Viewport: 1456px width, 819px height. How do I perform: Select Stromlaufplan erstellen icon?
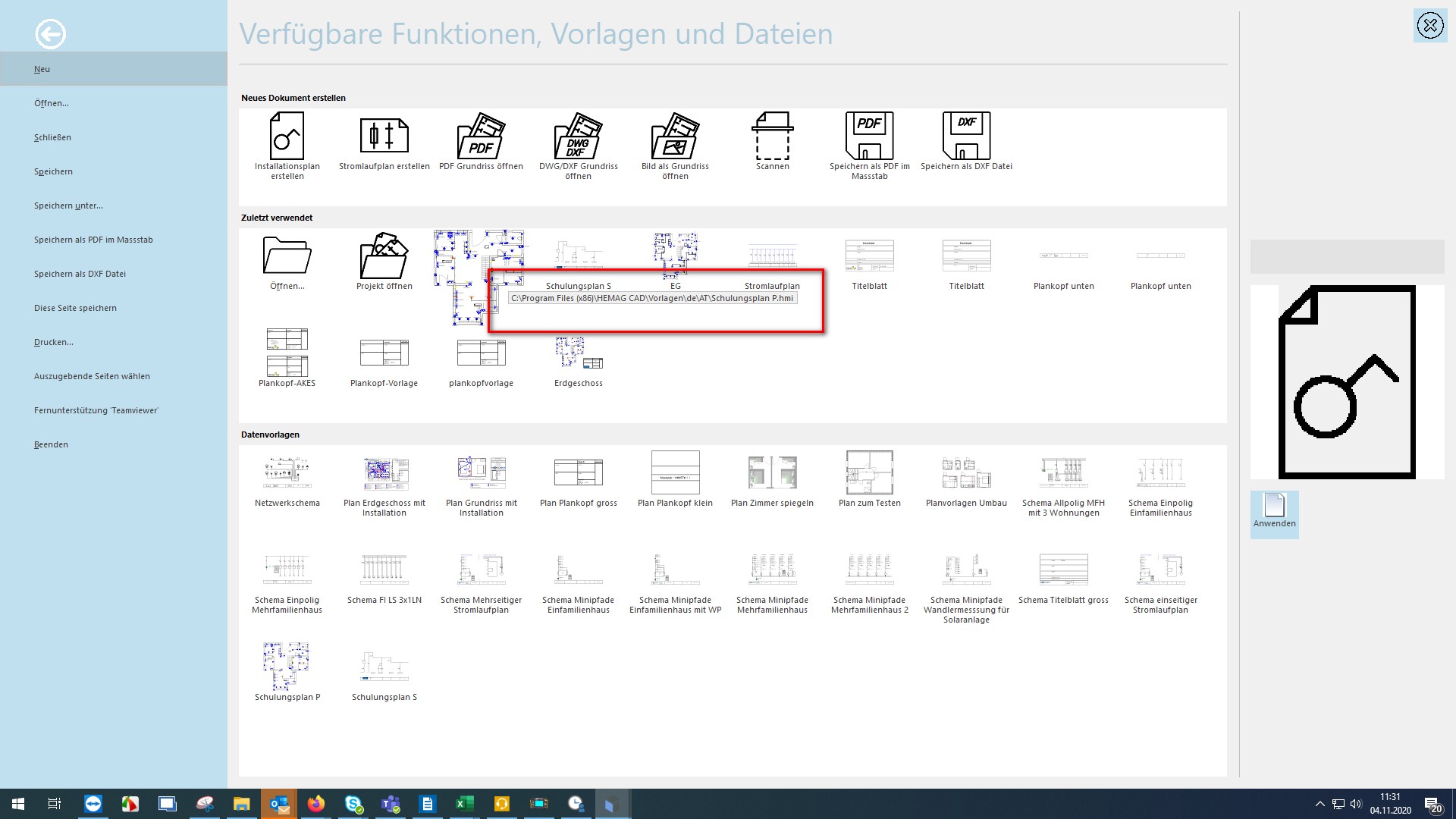click(x=384, y=136)
